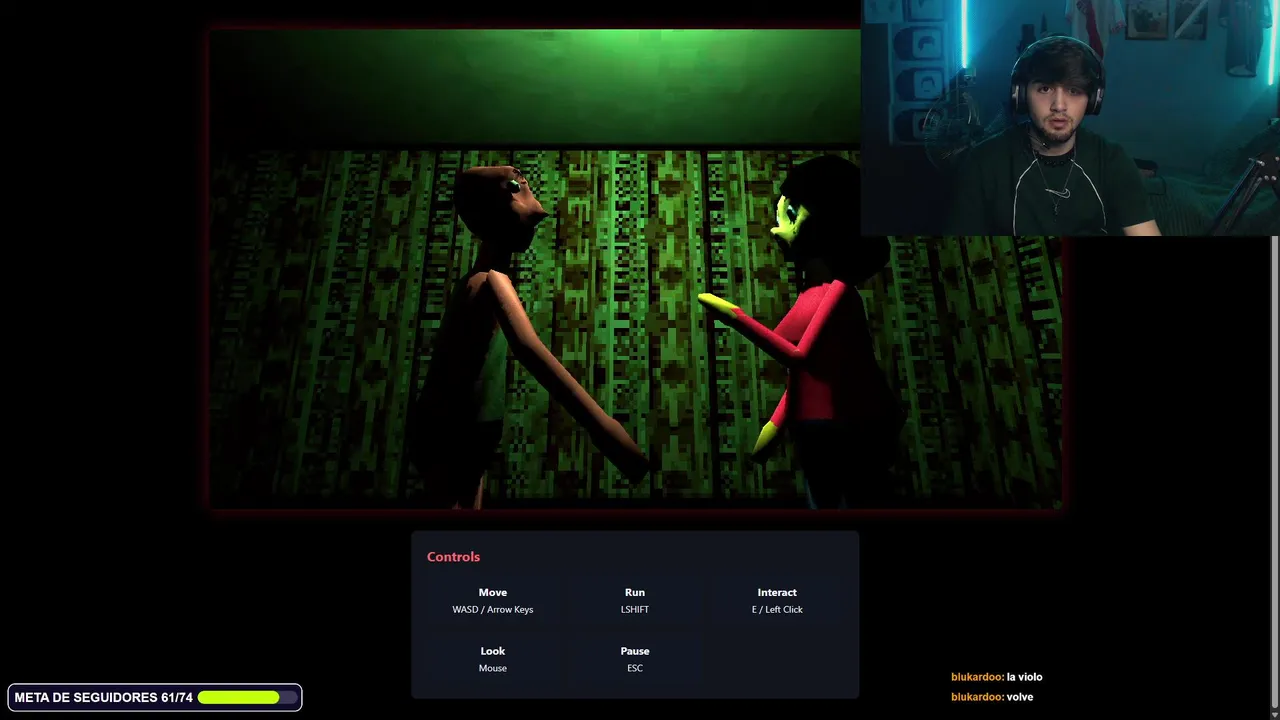Click the 'Look' control label

pyautogui.click(x=493, y=651)
